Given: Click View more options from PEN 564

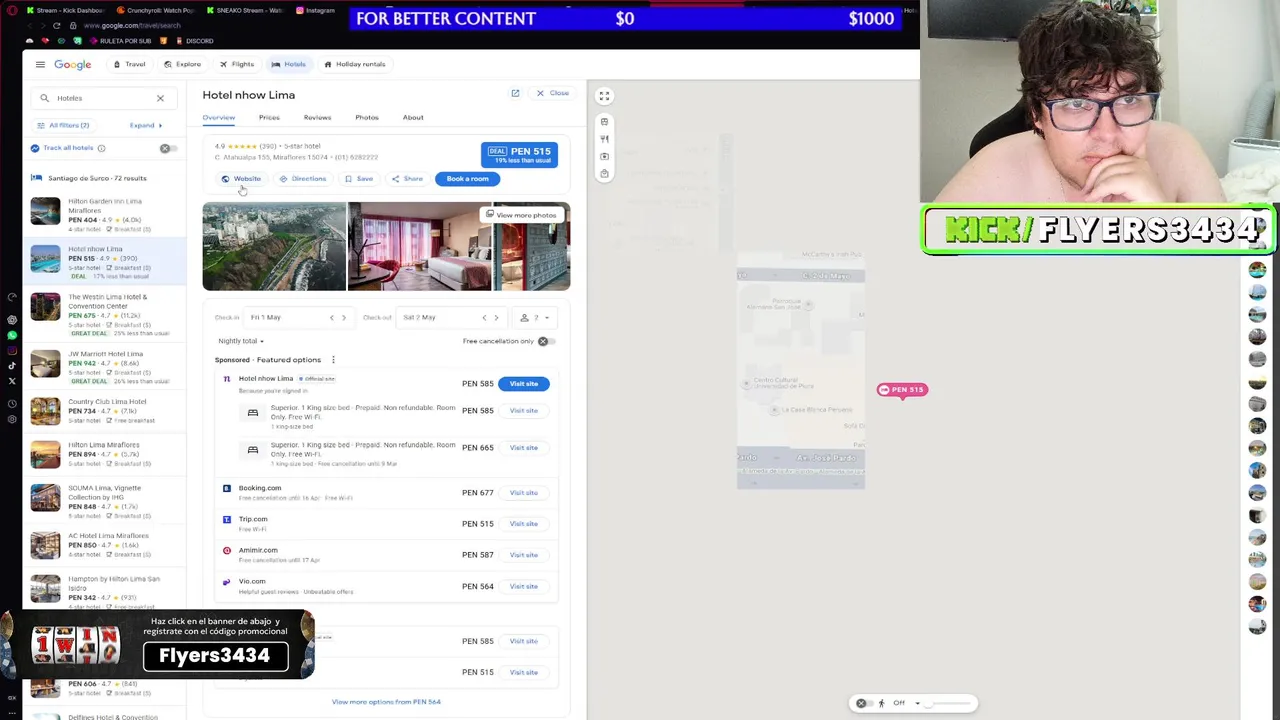Looking at the screenshot, I should (x=386, y=702).
